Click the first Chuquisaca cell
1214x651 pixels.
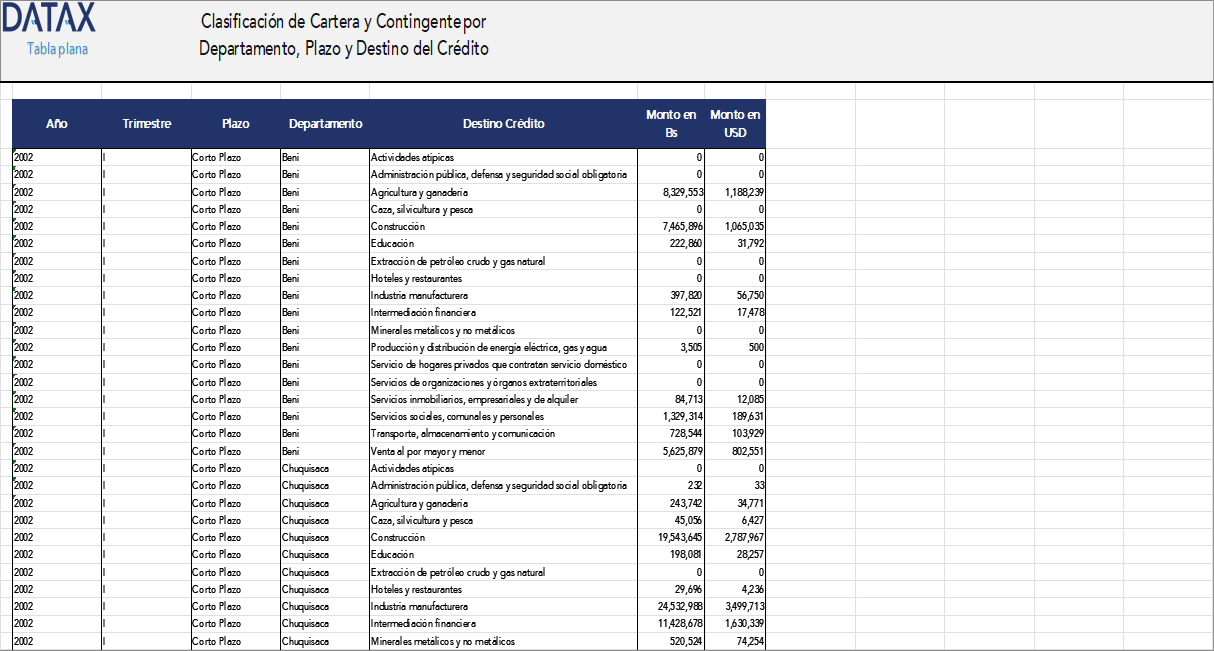(x=305, y=468)
